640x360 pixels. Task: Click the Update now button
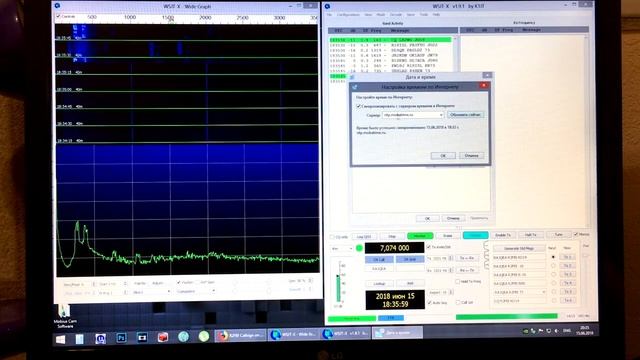tap(466, 115)
